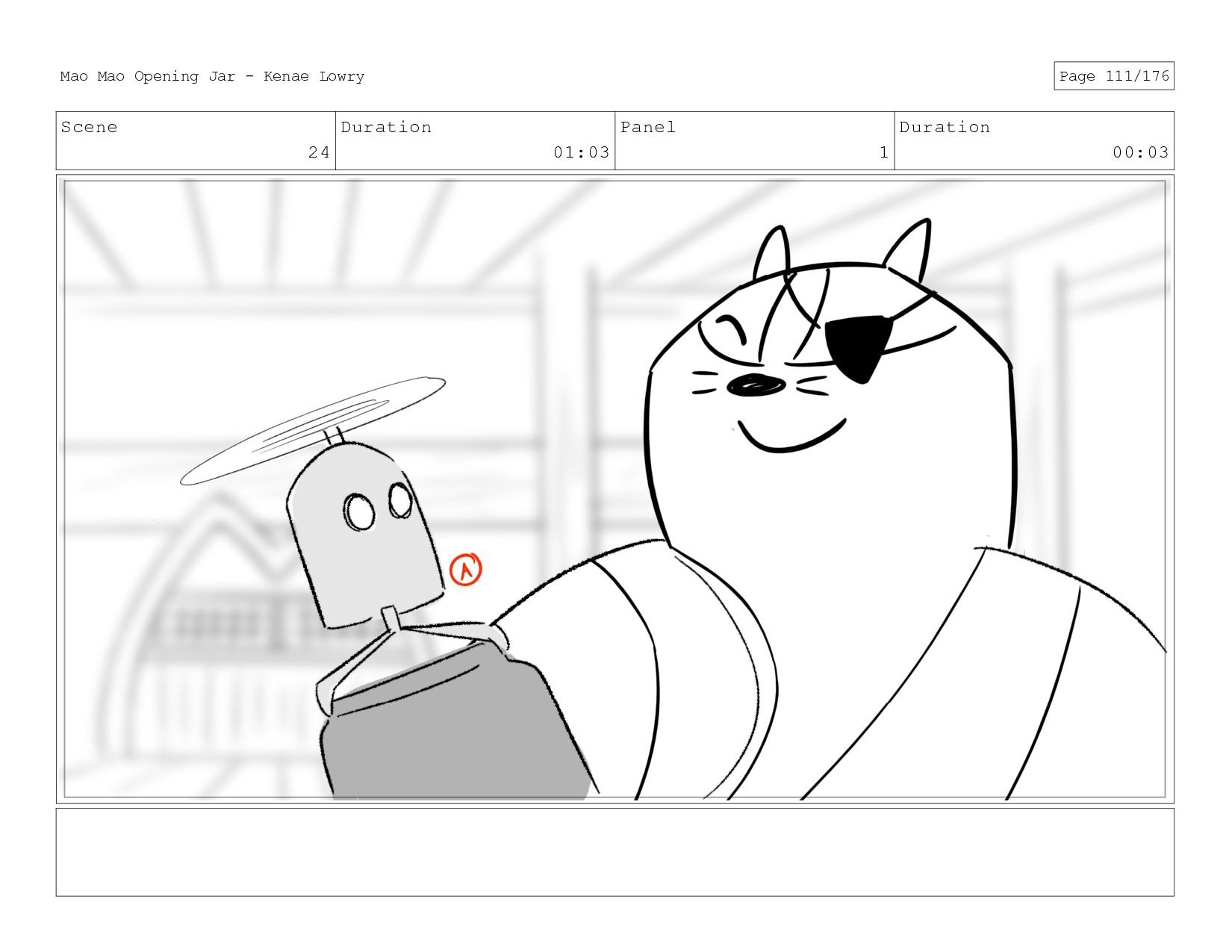The image size is (1232, 952).
Task: Click the first 'Duration' label beside Scene
Action: click(x=386, y=127)
